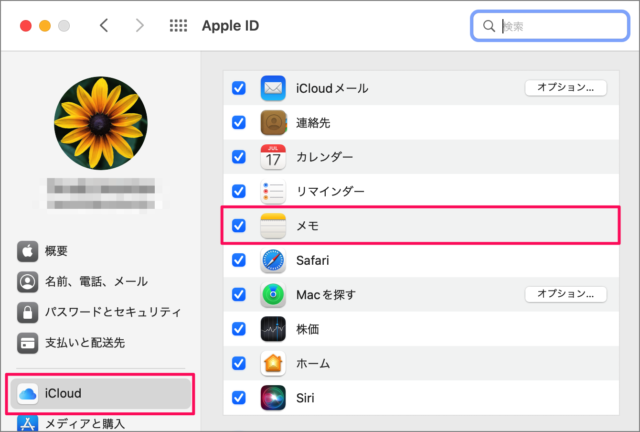Click the Macを探す label text
Image resolution: width=640 pixels, height=432 pixels.
coord(326,294)
